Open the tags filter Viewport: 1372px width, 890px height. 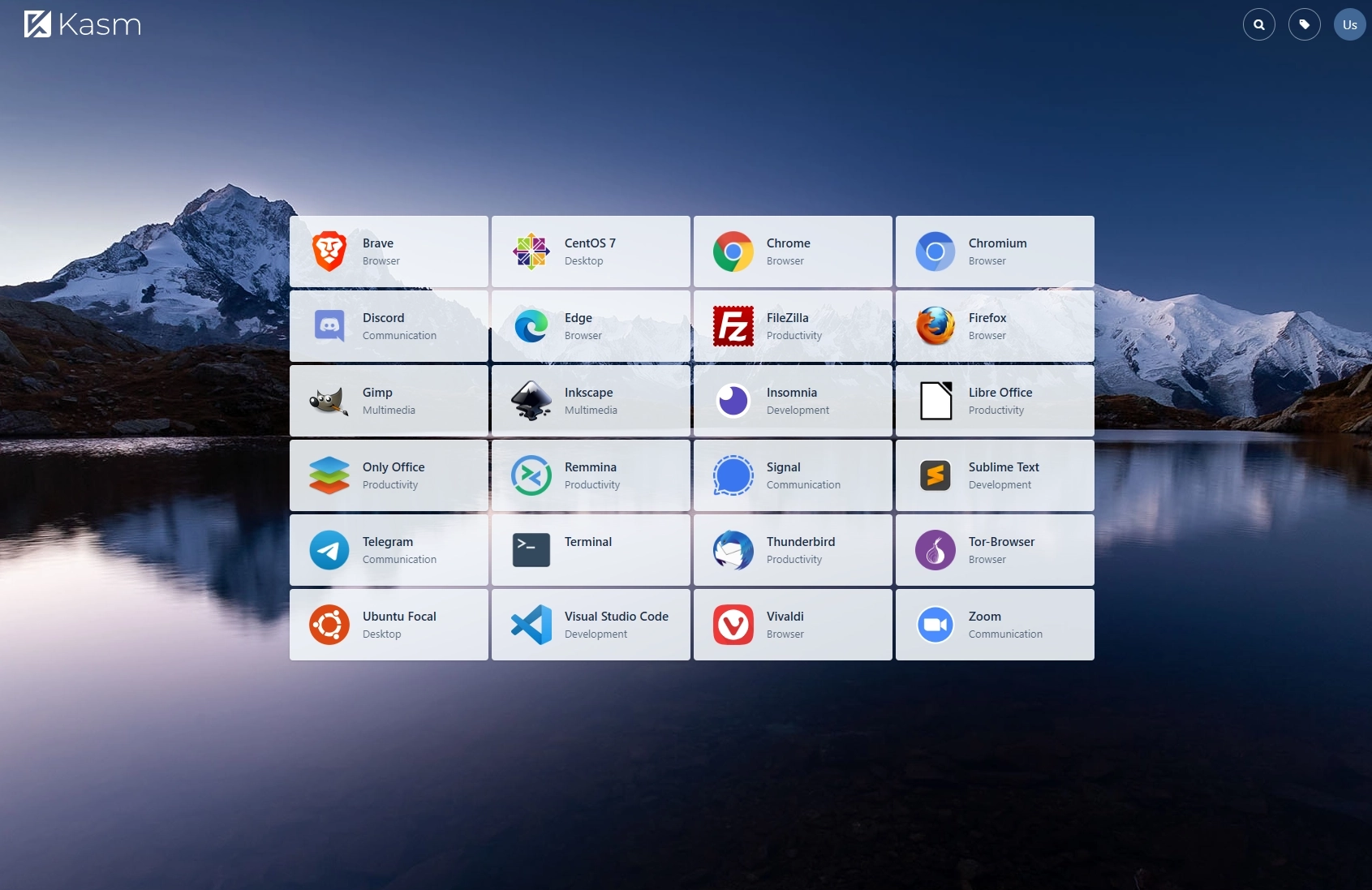point(1305,24)
